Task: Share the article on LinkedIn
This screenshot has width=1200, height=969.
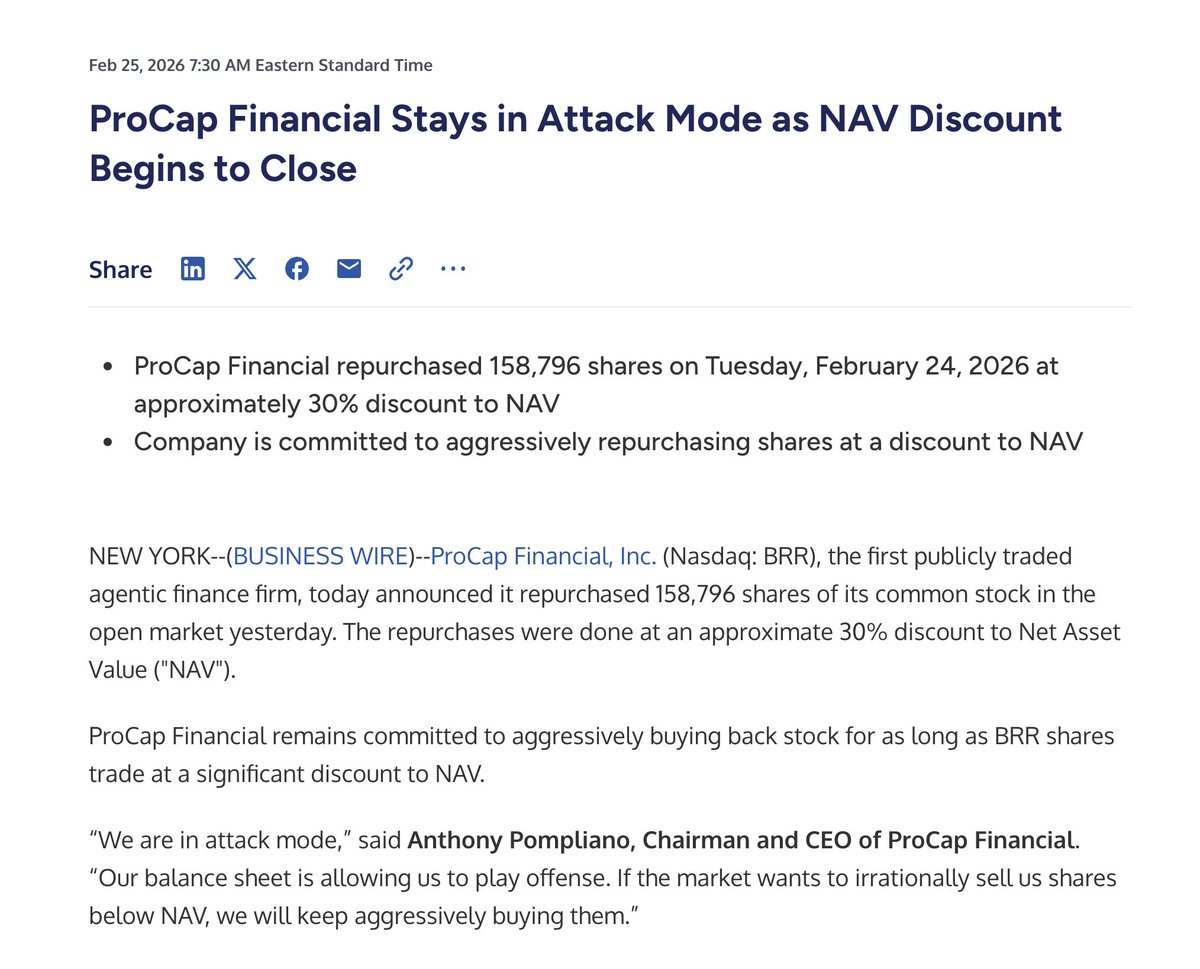Action: coord(193,269)
